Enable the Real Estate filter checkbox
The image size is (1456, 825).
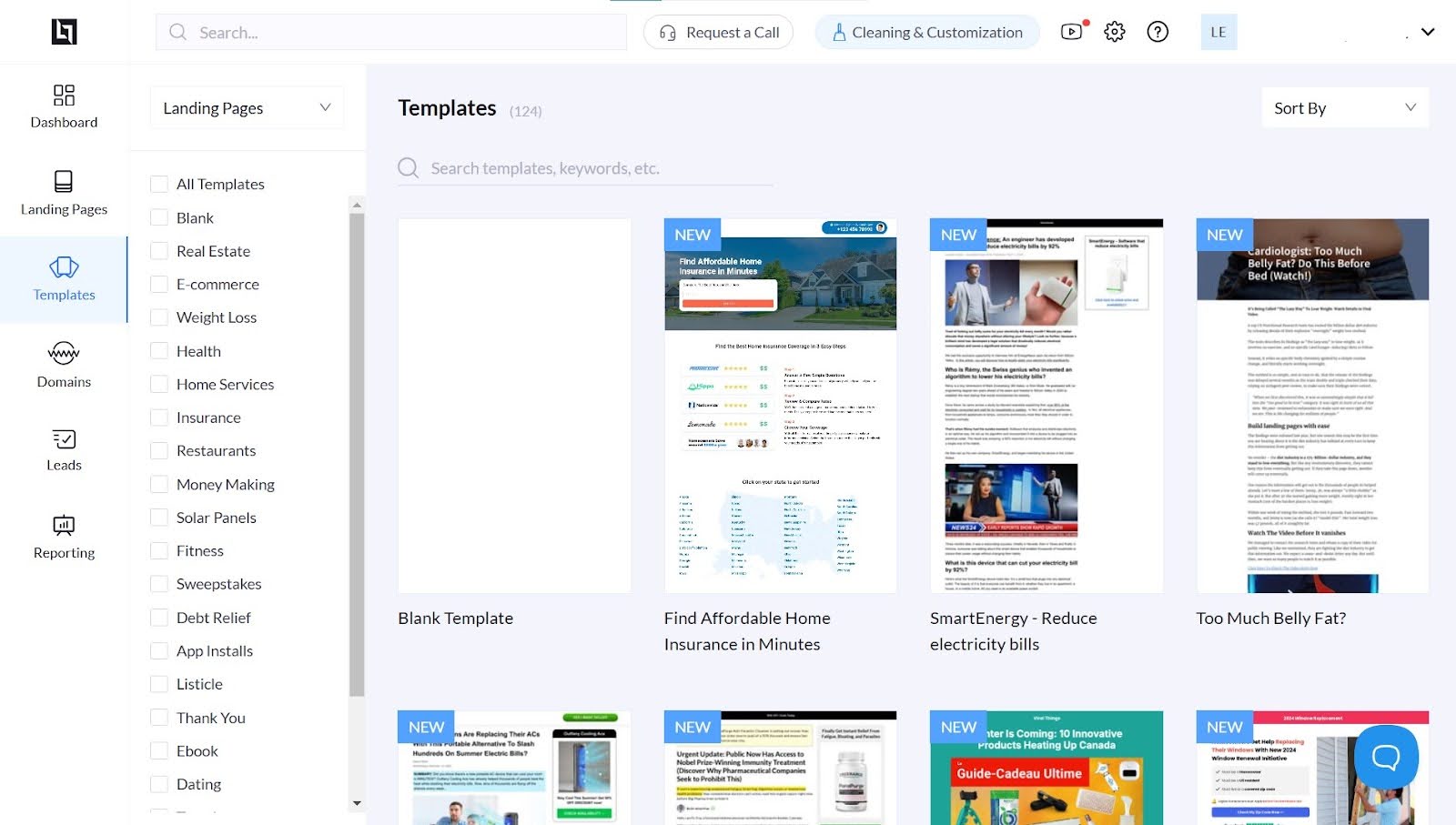point(159,251)
